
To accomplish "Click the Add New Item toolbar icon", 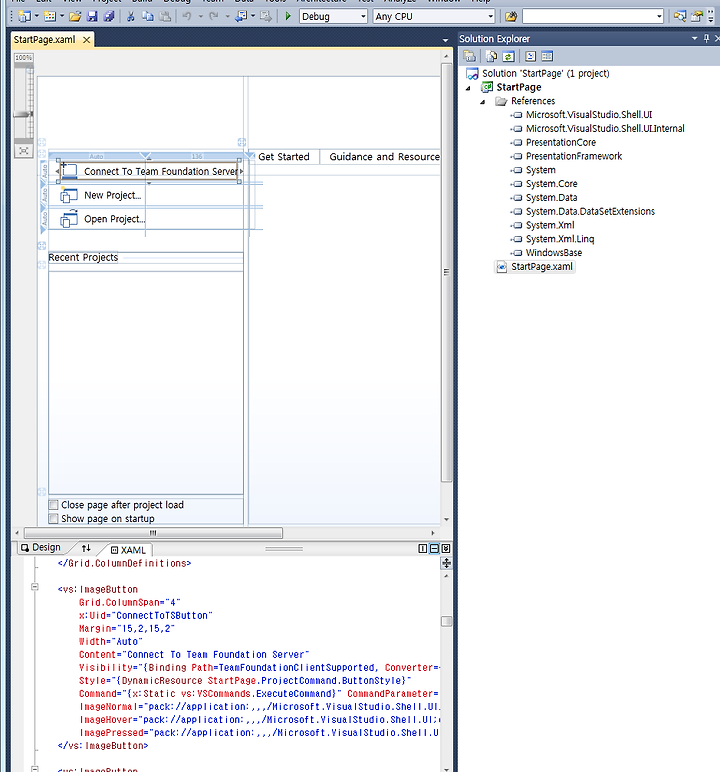I will (50, 16).
